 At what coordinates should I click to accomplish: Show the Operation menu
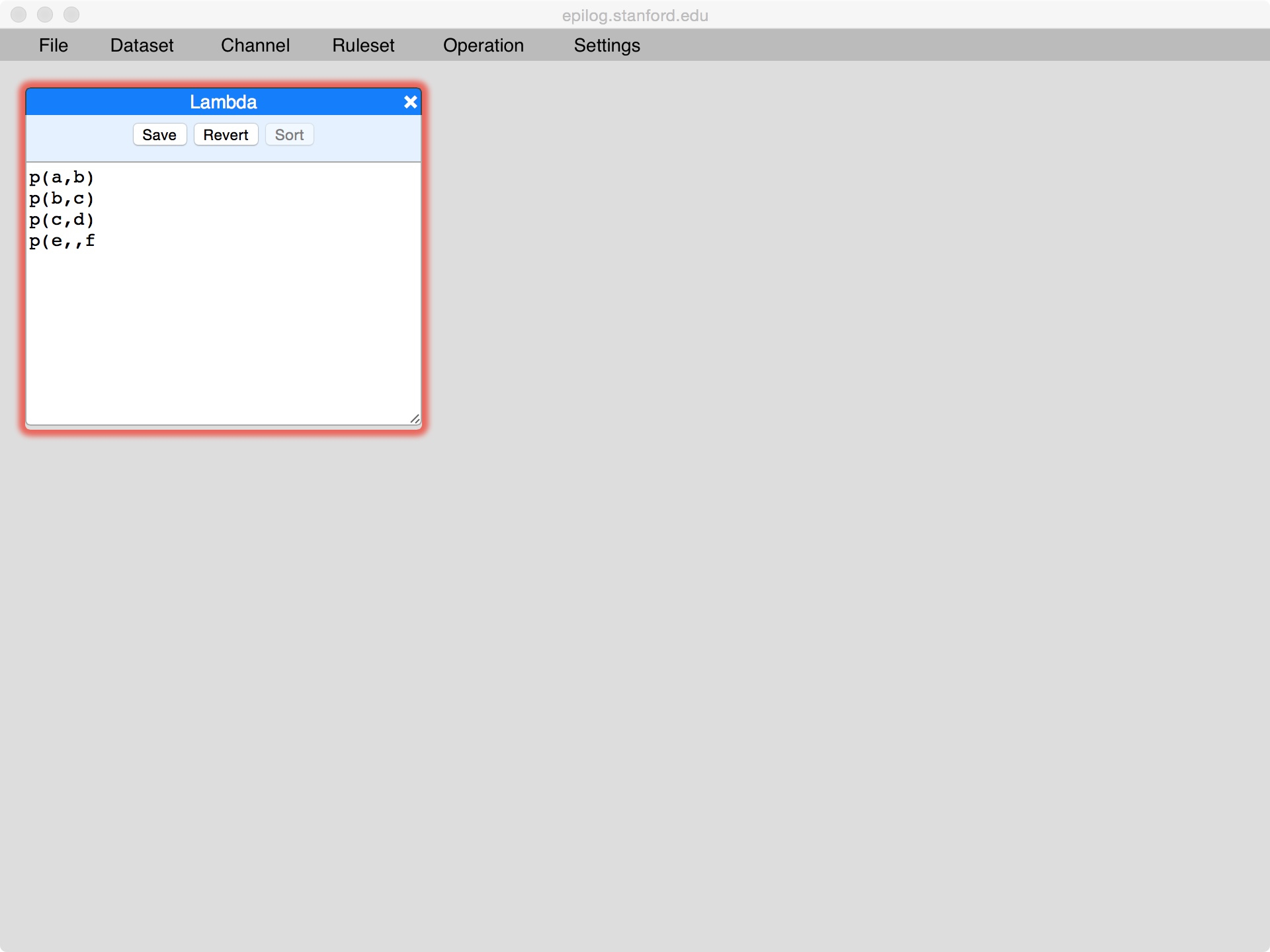483,45
